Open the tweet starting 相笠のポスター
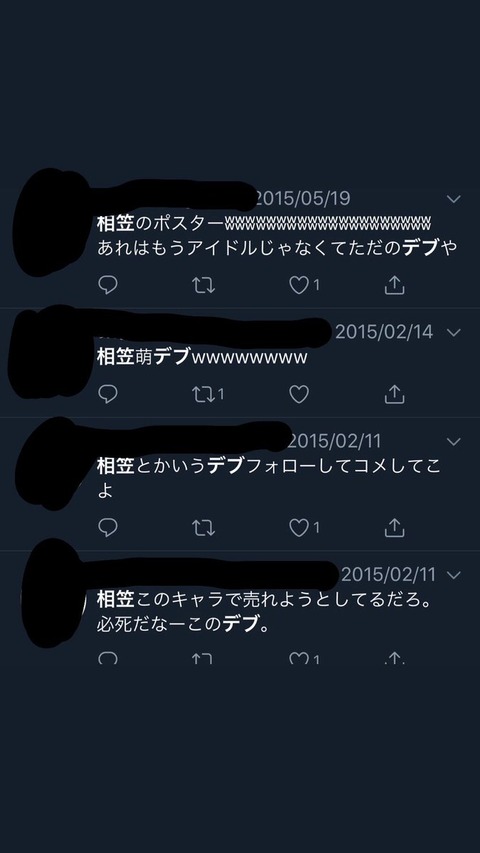 276,236
